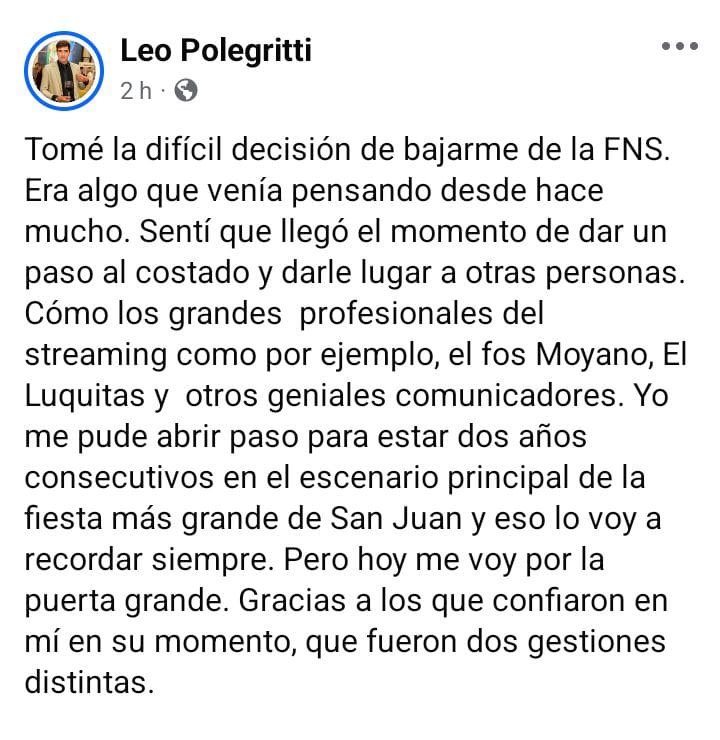Click the globe public privacy icon
Screen dimensions: 720x740
tap(185, 91)
